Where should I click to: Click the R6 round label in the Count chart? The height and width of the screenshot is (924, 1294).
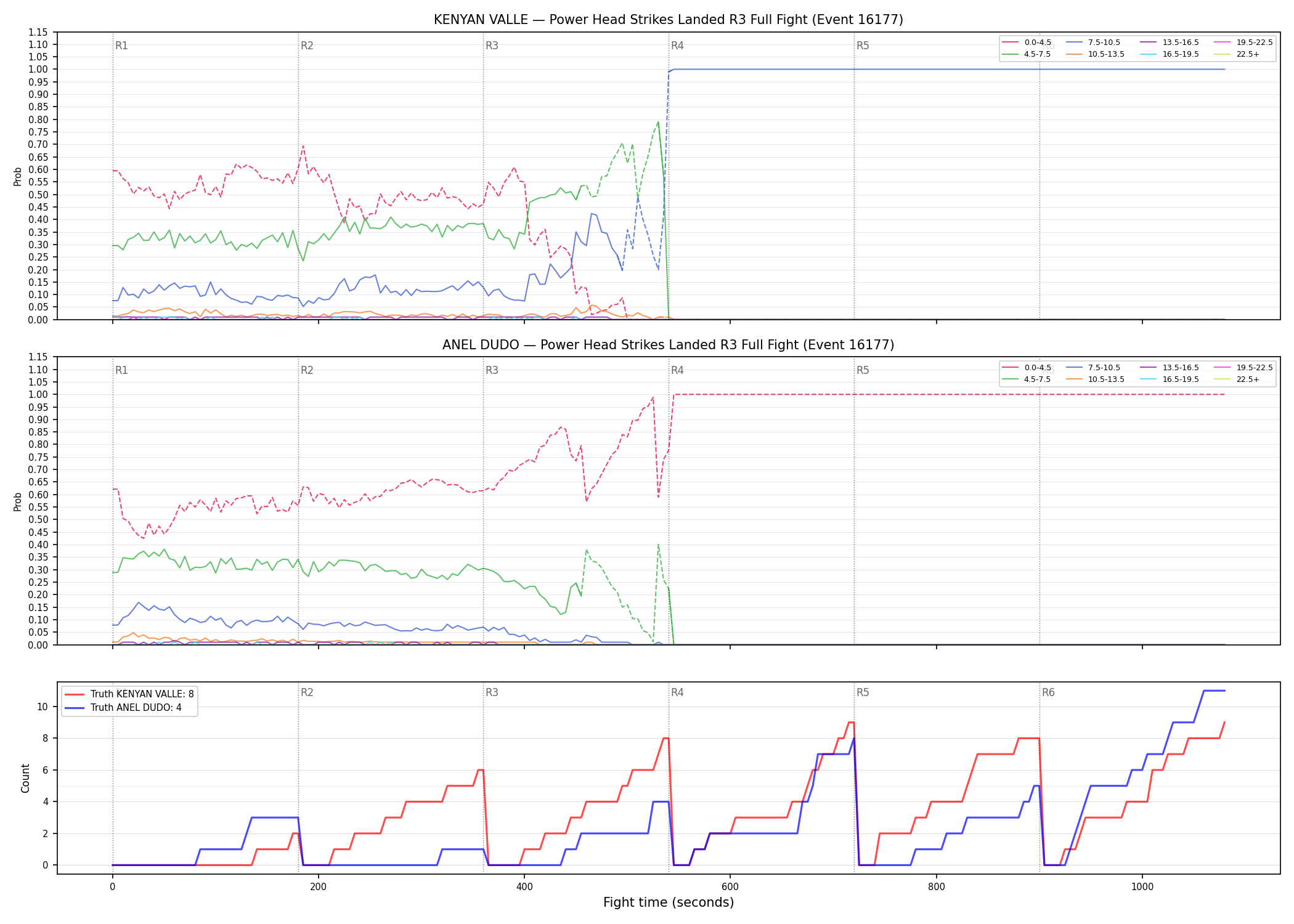[x=1048, y=692]
